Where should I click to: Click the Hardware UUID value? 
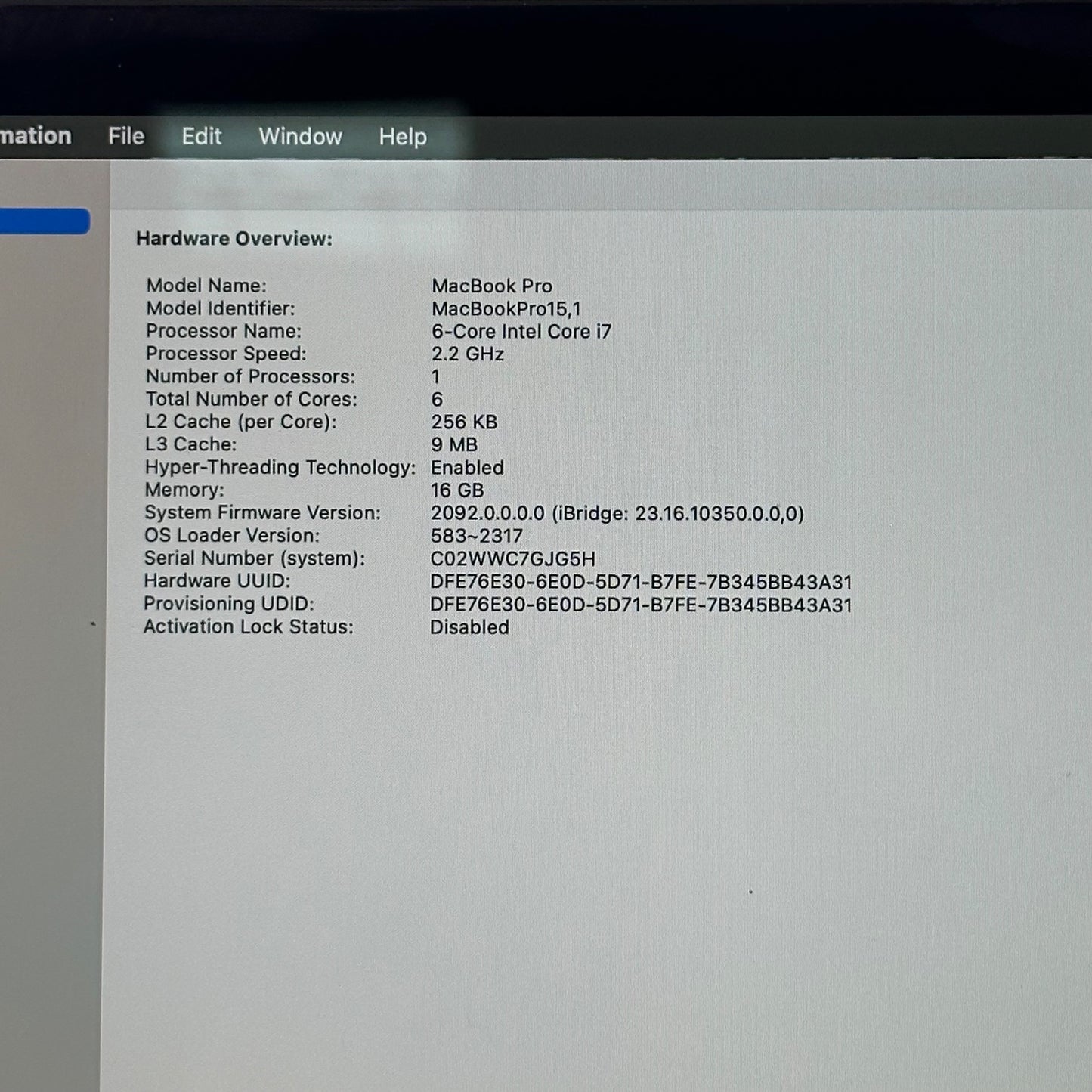tap(641, 583)
